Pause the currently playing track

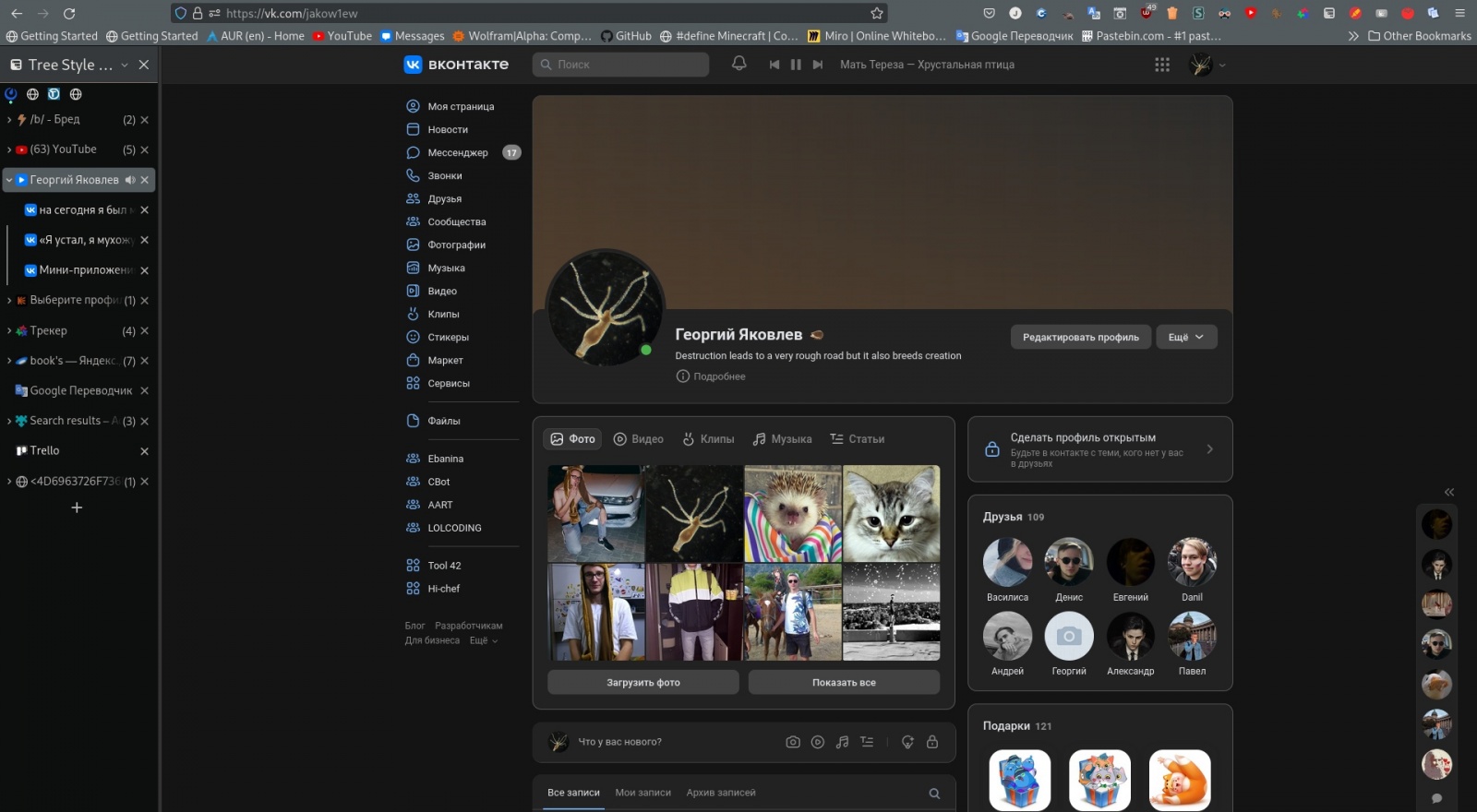pyautogui.click(x=796, y=65)
